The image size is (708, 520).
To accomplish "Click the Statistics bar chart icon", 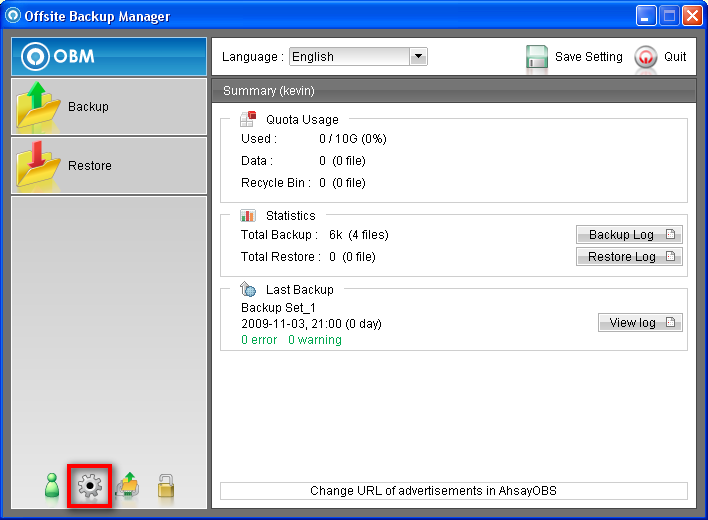I will click(248, 215).
